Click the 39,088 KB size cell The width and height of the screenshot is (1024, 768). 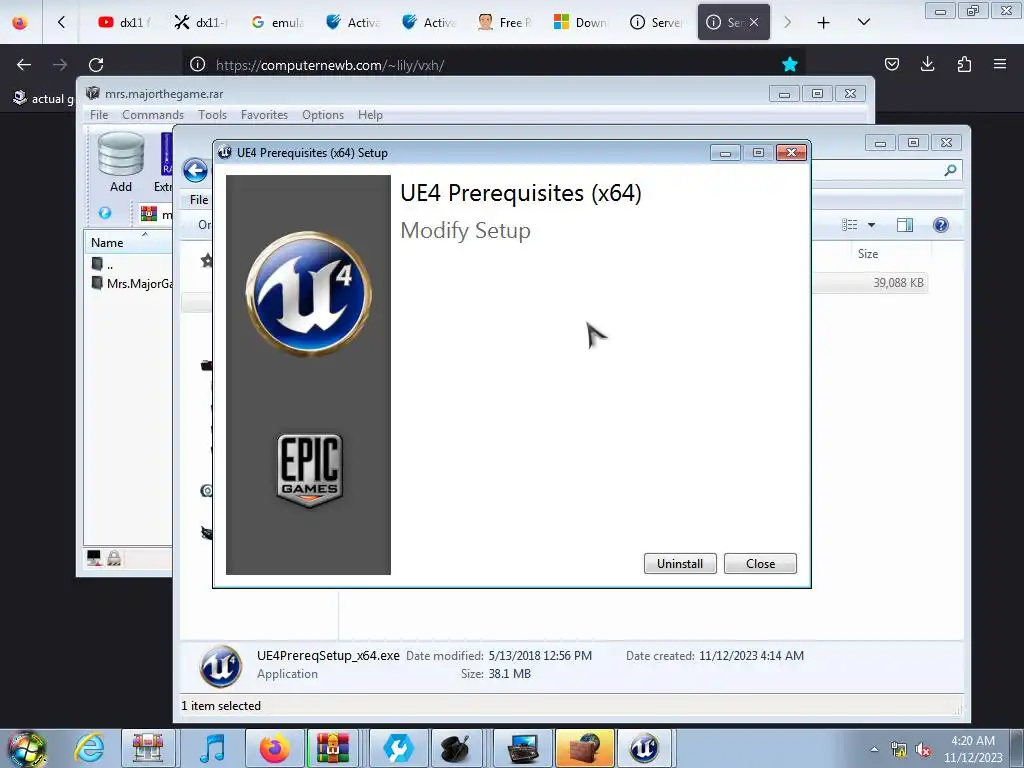coord(898,283)
